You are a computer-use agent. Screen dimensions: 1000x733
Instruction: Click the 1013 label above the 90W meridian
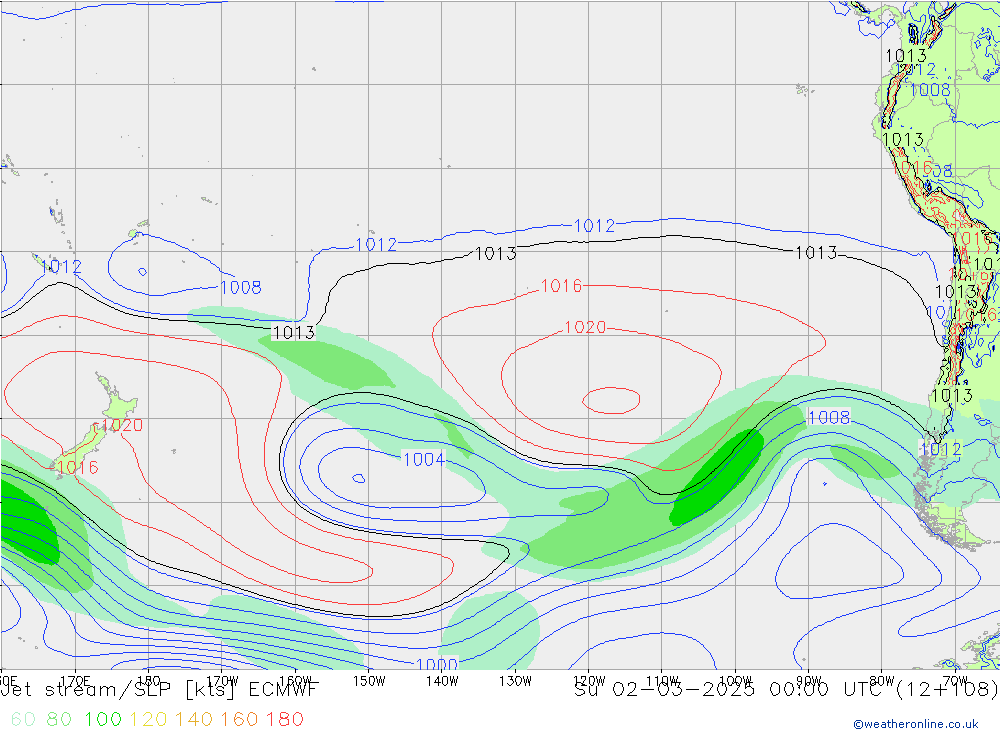pyautogui.click(x=816, y=253)
